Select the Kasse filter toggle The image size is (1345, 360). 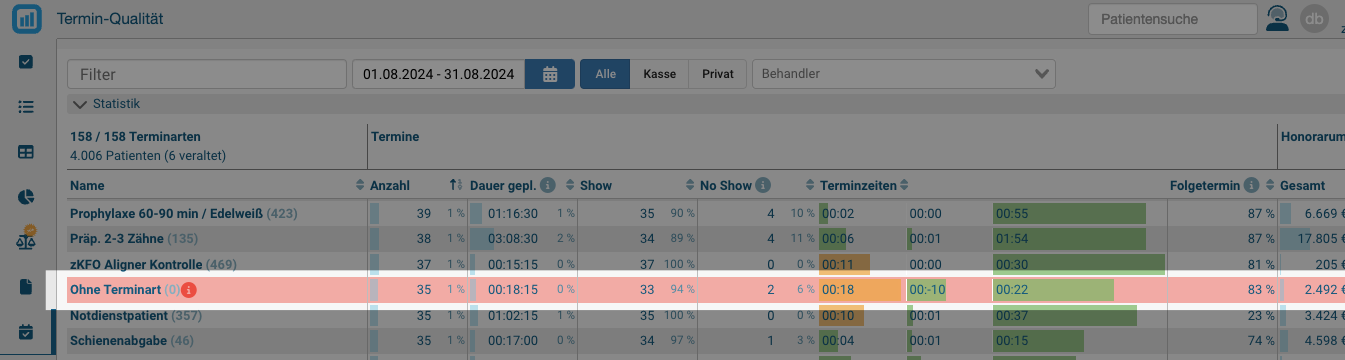pos(659,74)
